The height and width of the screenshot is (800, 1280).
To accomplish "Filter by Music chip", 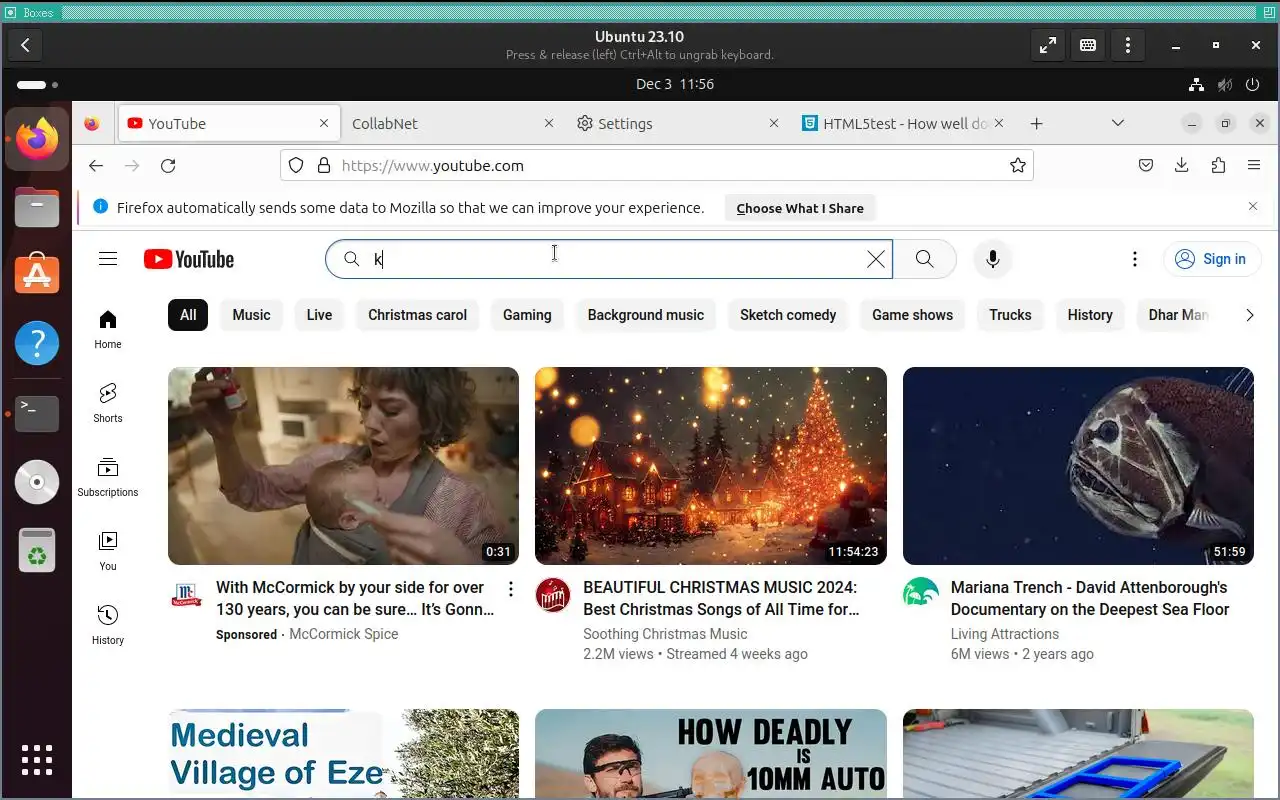I will [251, 315].
